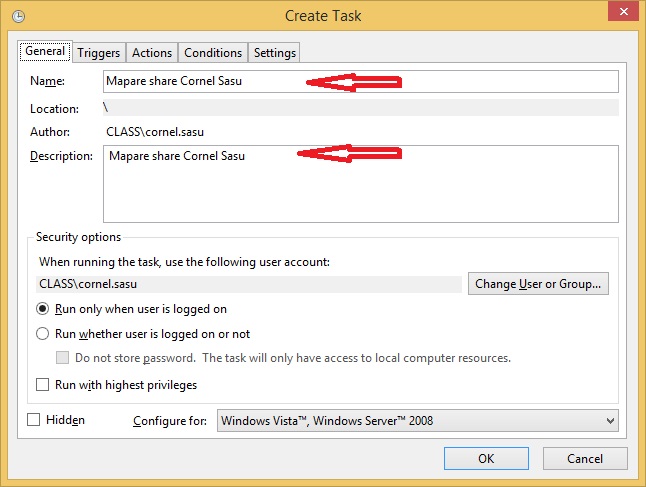This screenshot has width=646, height=487.
Task: Switch to the Conditions tab
Action: (213, 53)
